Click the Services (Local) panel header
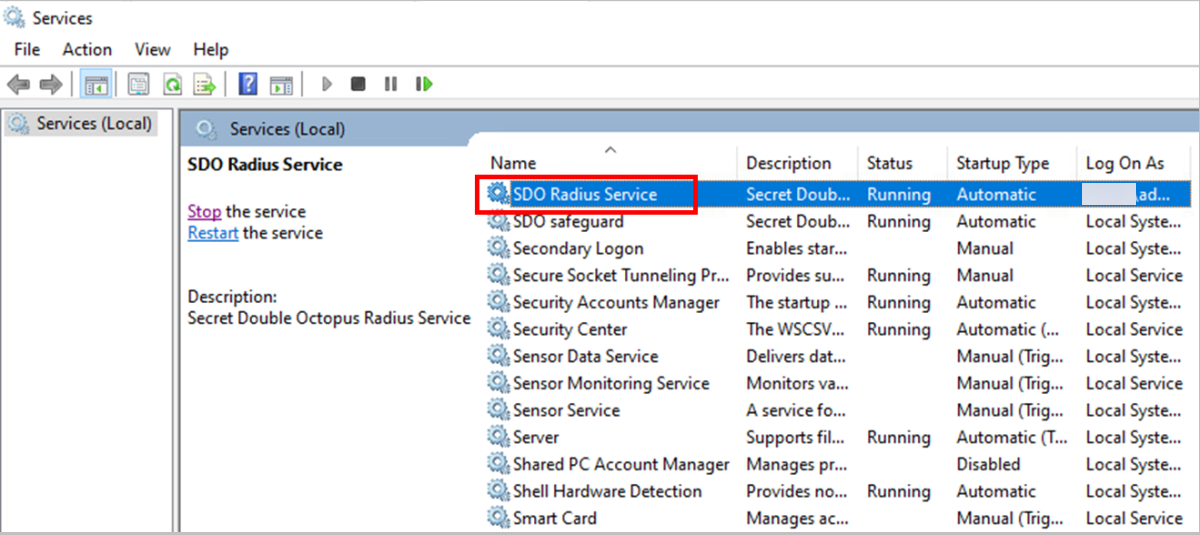 [287, 129]
